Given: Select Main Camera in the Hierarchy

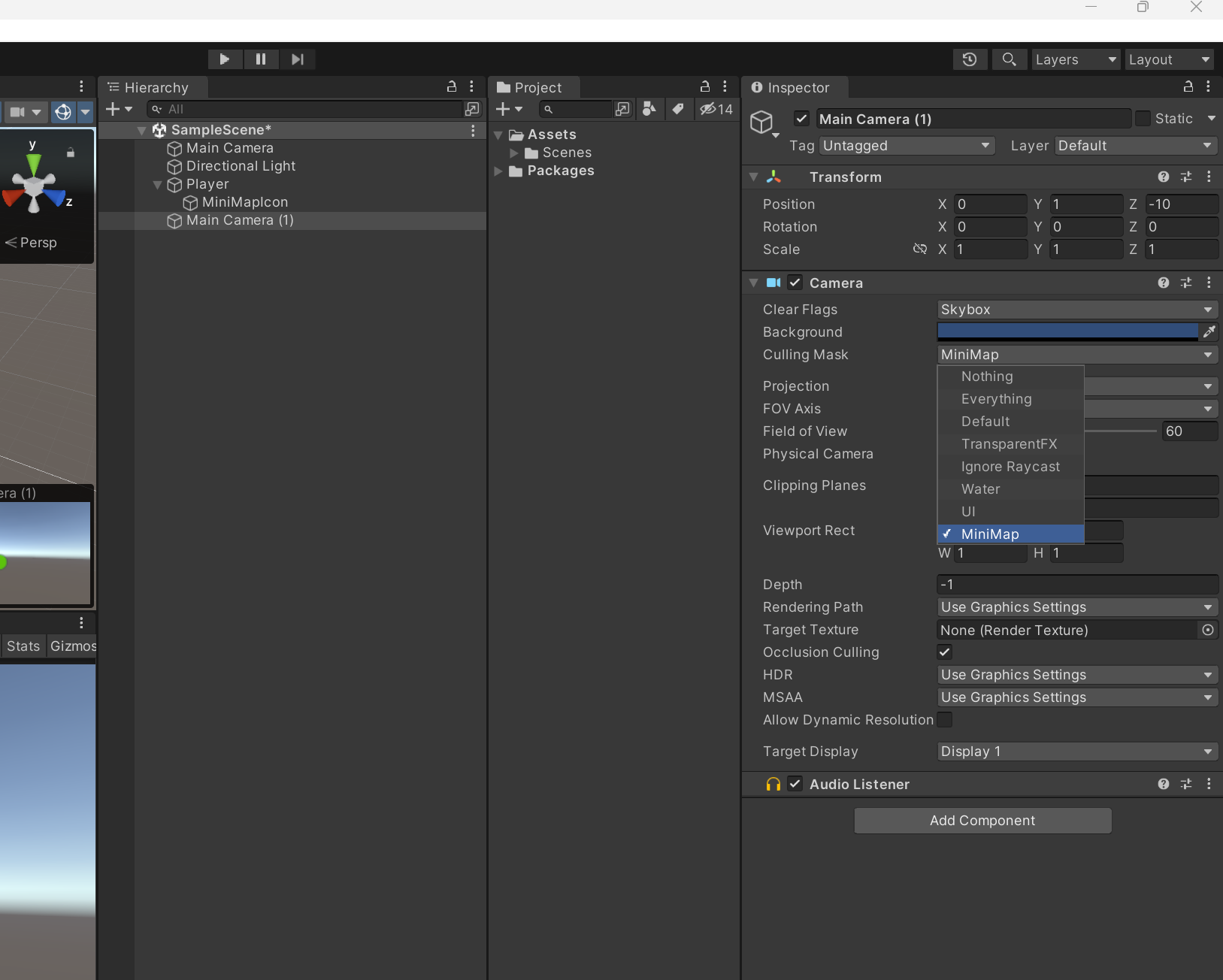Looking at the screenshot, I should 230,148.
